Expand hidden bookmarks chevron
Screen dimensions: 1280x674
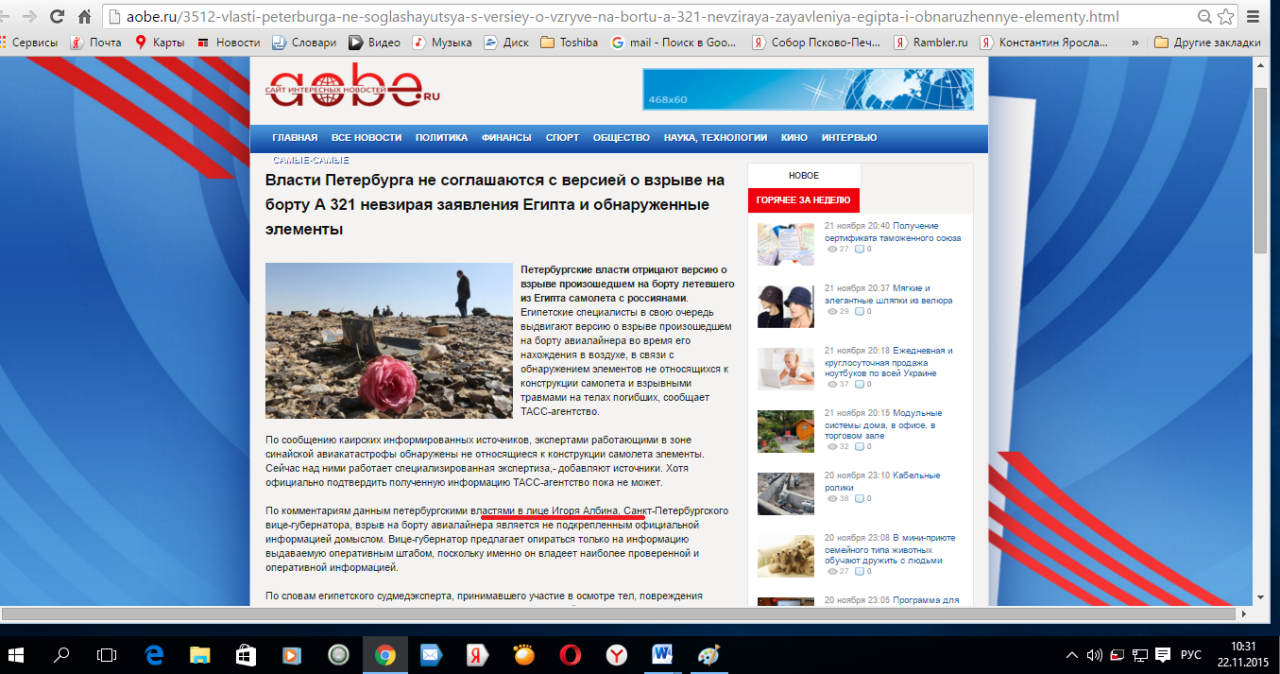[x=1135, y=42]
